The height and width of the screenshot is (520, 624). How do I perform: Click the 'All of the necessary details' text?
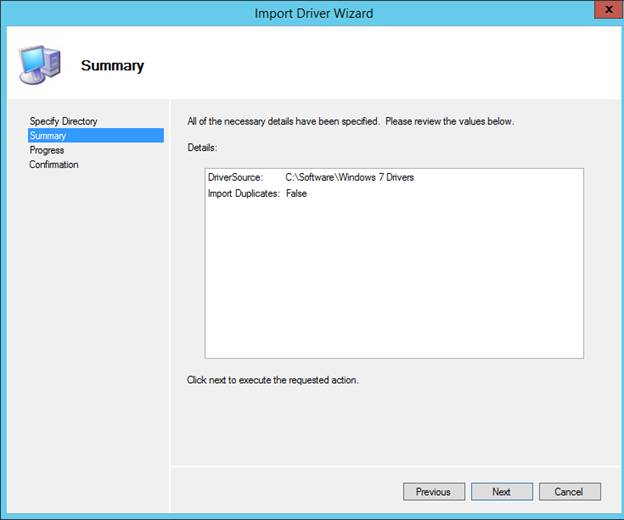[x=350, y=121]
